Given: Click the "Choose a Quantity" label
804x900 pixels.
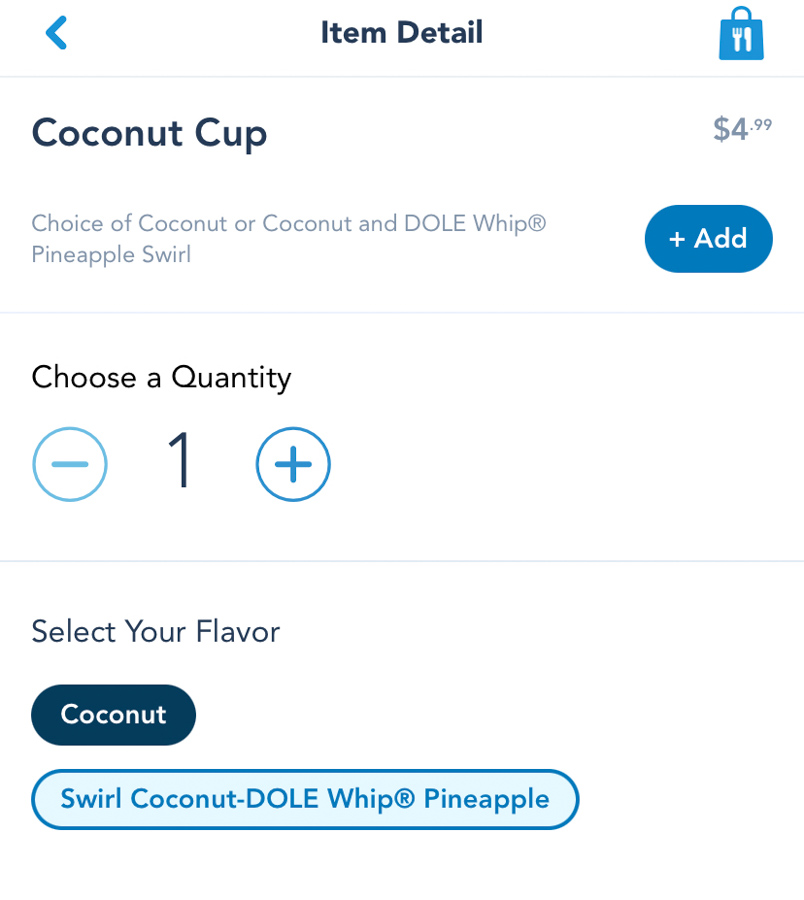Looking at the screenshot, I should click(x=161, y=377).
